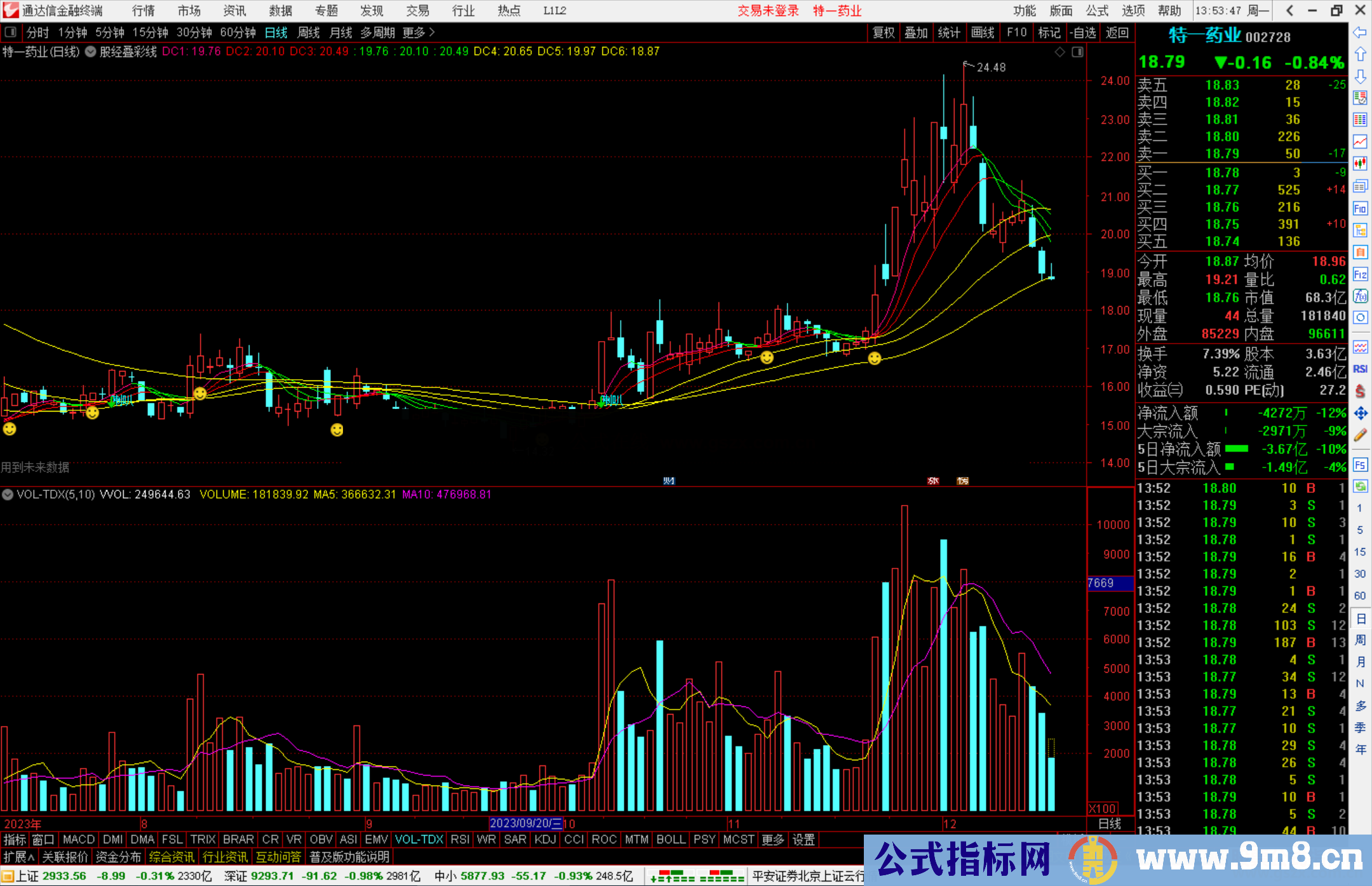Click the RSI indicator sidebar icon
The height and width of the screenshot is (886, 1372).
point(1360,369)
